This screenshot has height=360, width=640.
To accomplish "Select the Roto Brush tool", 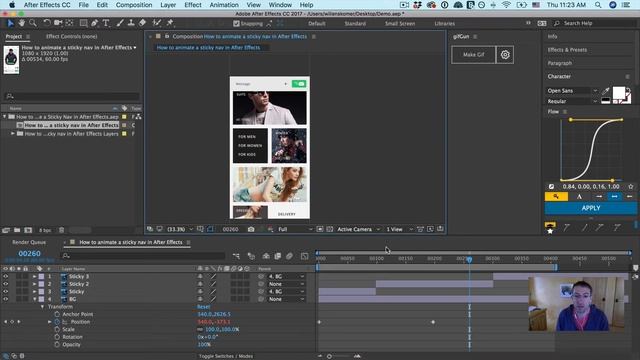I will (x=157, y=23).
